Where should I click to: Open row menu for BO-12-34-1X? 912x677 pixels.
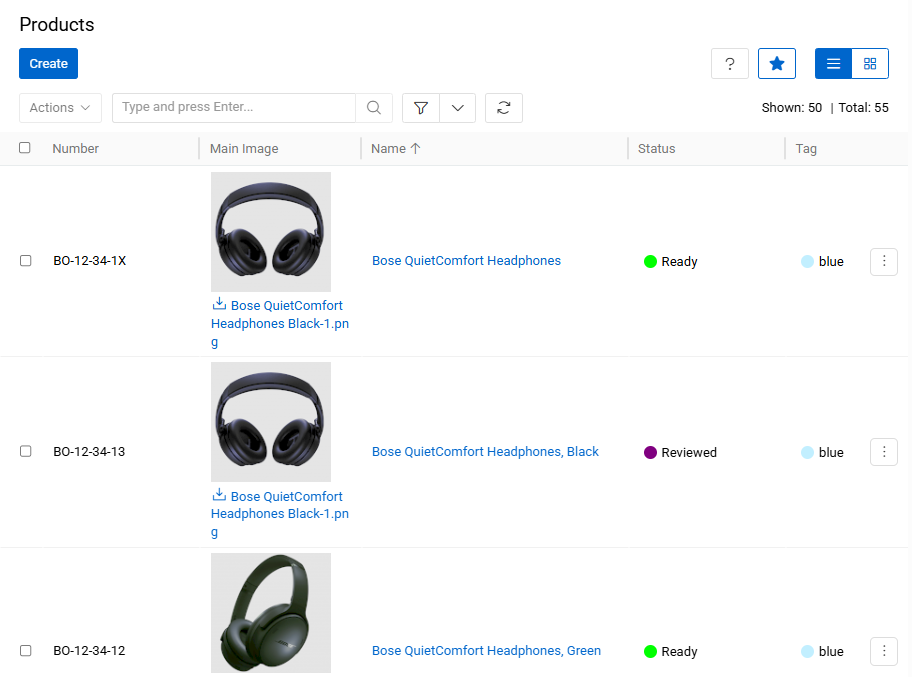coord(884,261)
